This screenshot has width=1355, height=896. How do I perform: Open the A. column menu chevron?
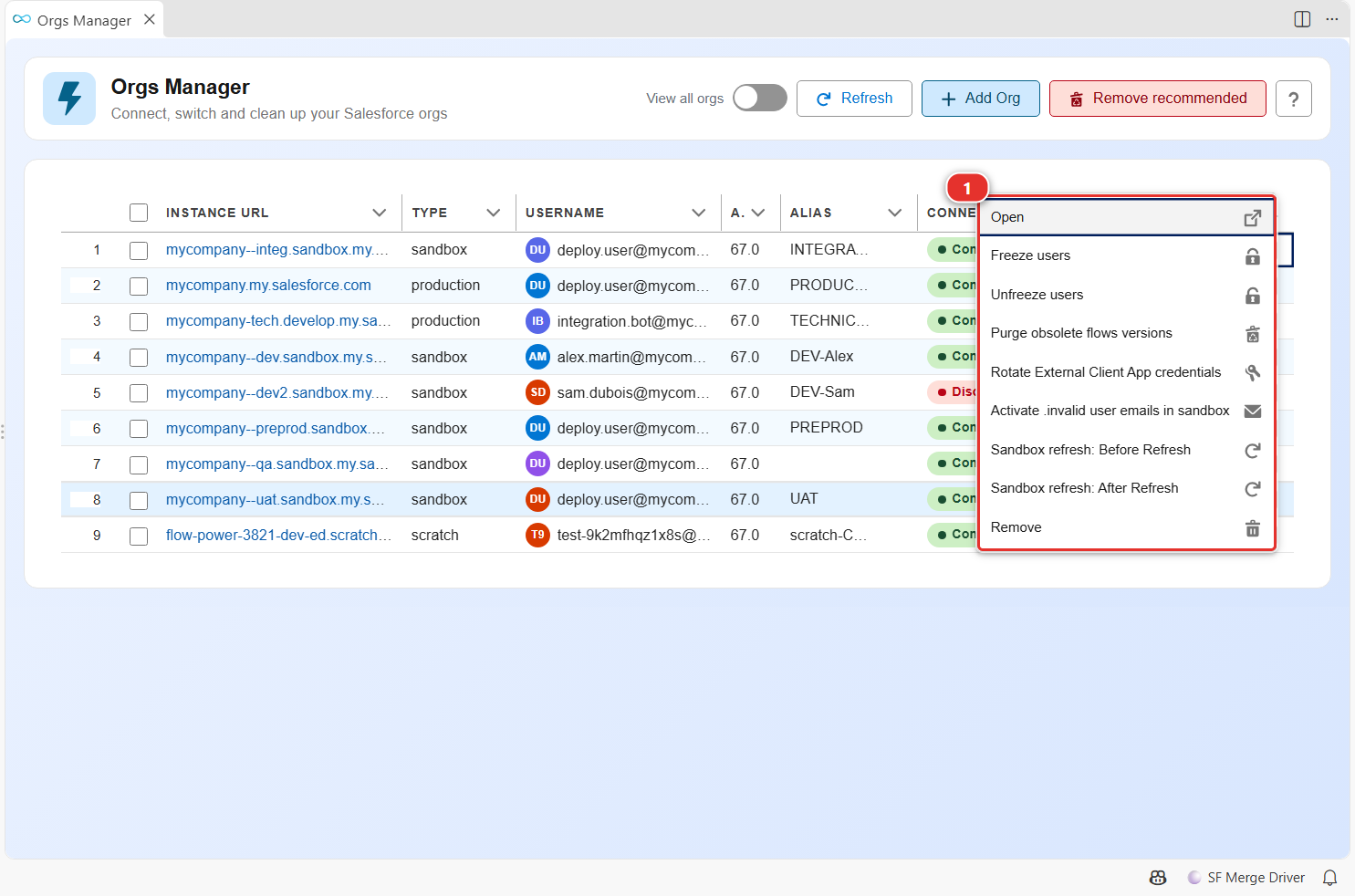(x=758, y=213)
